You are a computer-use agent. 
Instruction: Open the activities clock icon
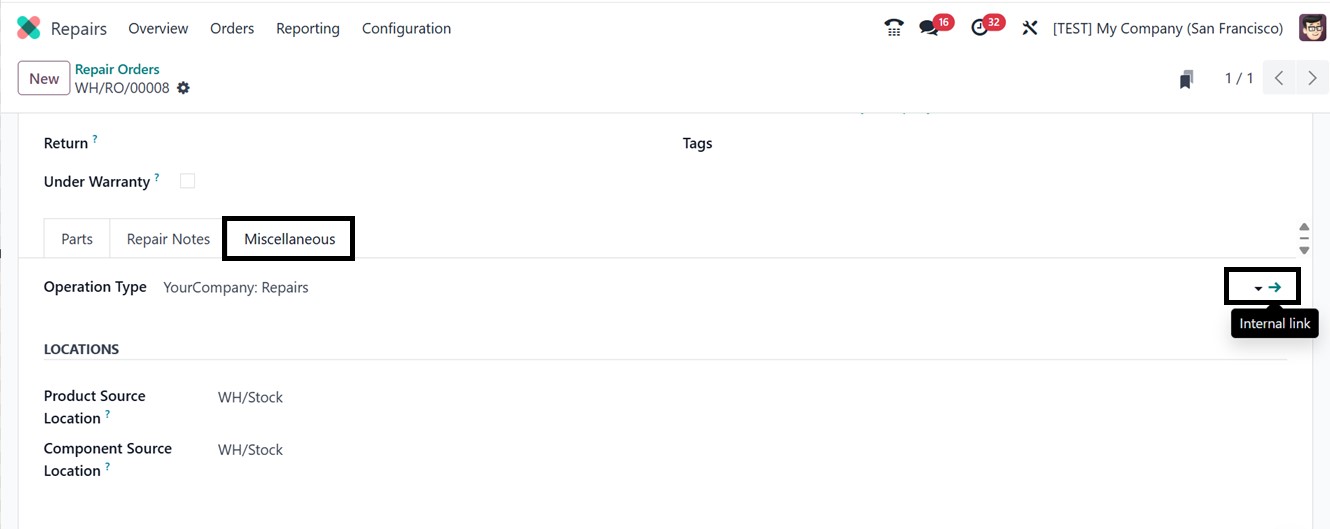click(980, 28)
